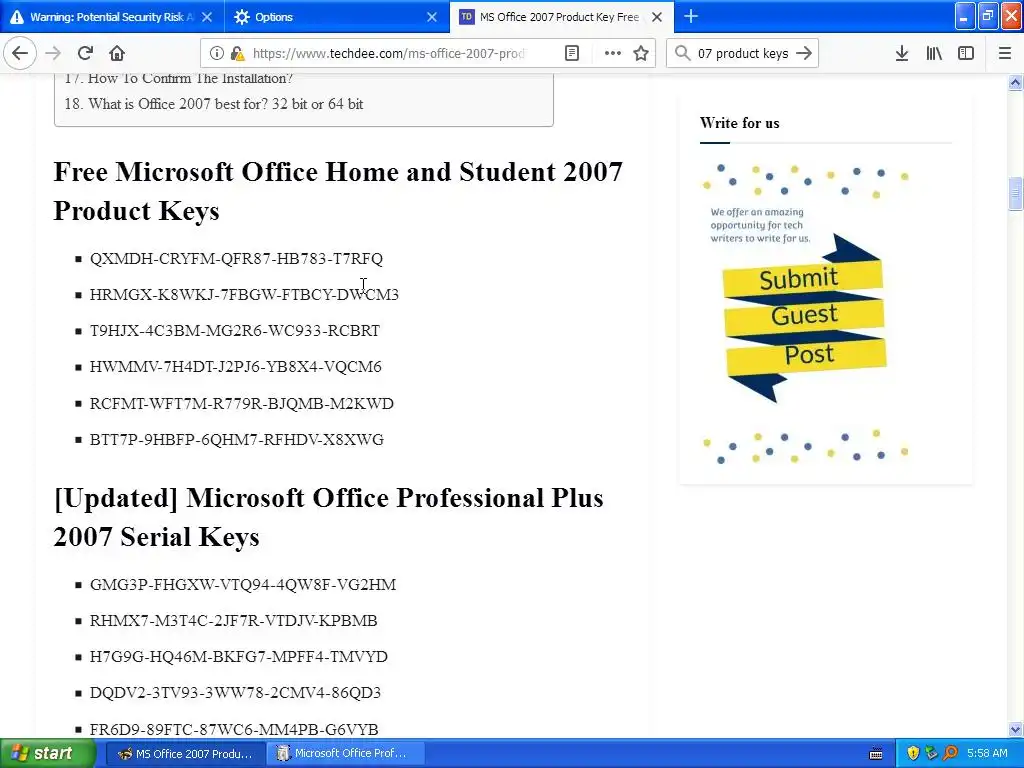Close the MS Office 2007 Product Key tab
1024x768 pixels.
pos(657,17)
